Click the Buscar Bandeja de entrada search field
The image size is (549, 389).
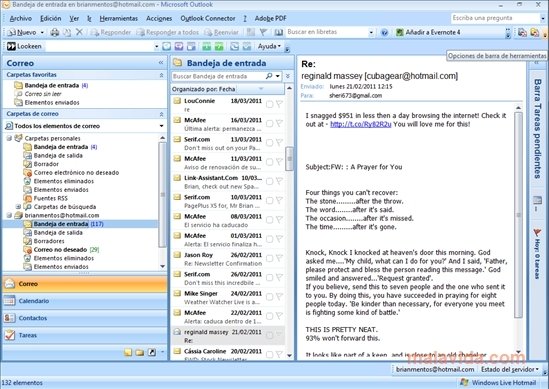click(219, 76)
